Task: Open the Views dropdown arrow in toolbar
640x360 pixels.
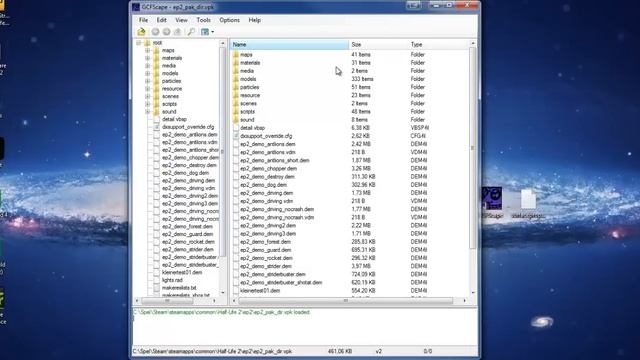Action: click(213, 32)
